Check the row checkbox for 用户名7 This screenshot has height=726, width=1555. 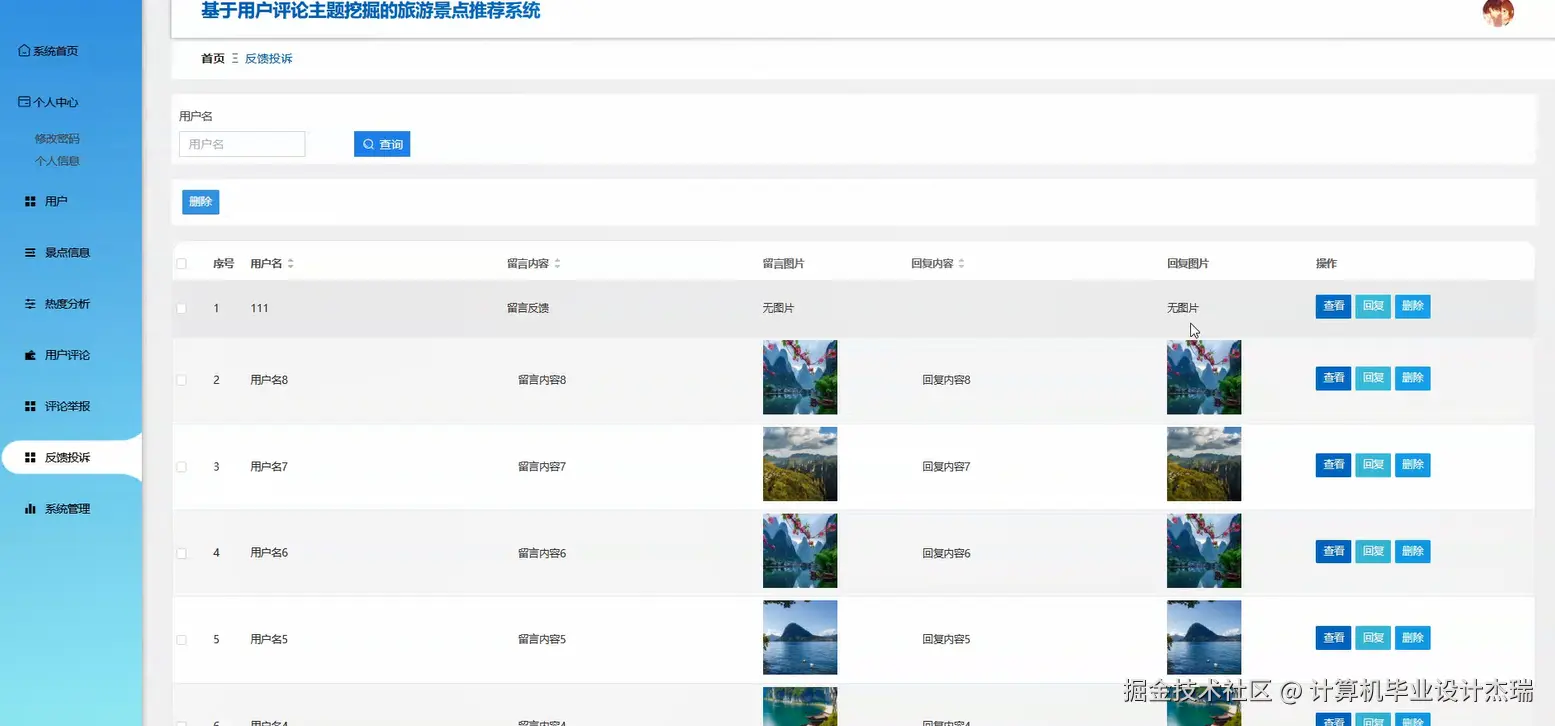tap(182, 467)
